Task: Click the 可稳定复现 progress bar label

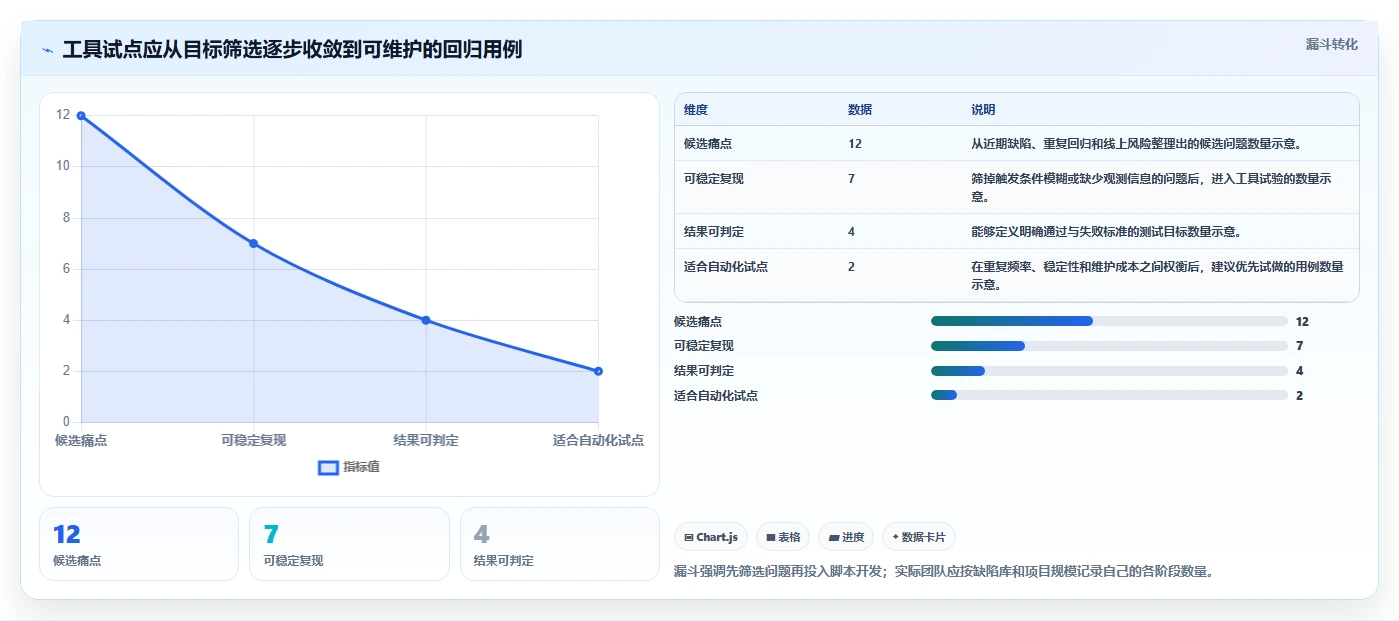Action: tap(704, 346)
